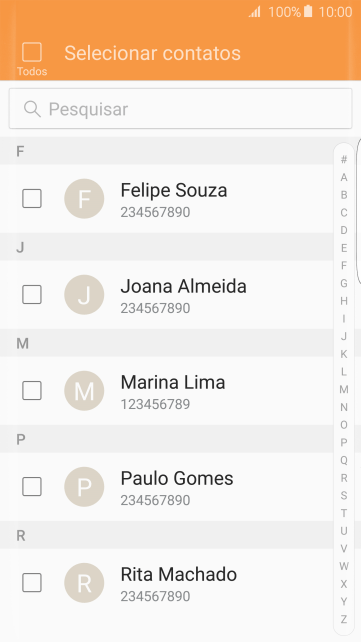
Task: Tap the battery icon in status bar
Action: click(x=308, y=11)
